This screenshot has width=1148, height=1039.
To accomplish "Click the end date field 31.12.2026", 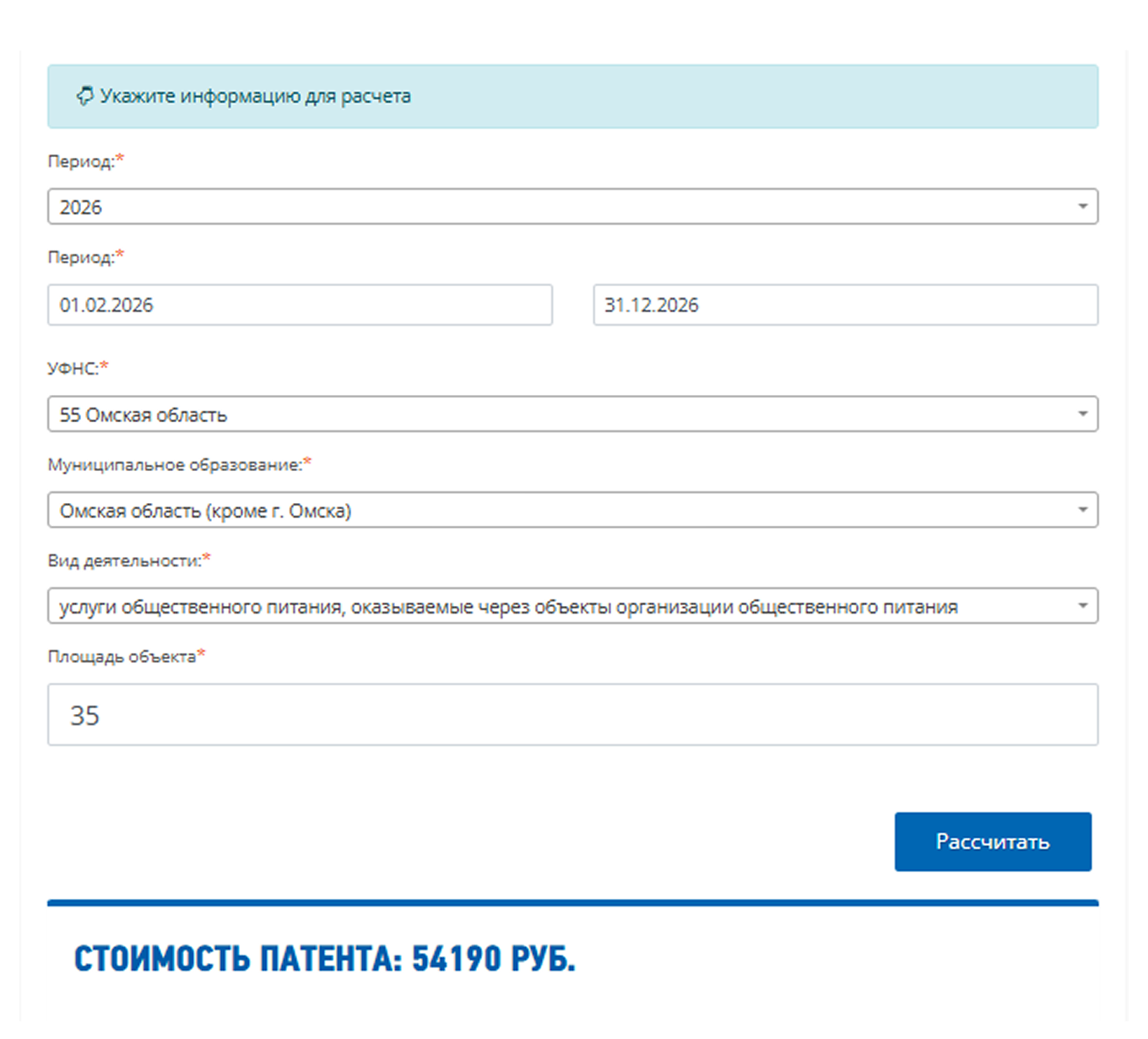I will tap(844, 306).
